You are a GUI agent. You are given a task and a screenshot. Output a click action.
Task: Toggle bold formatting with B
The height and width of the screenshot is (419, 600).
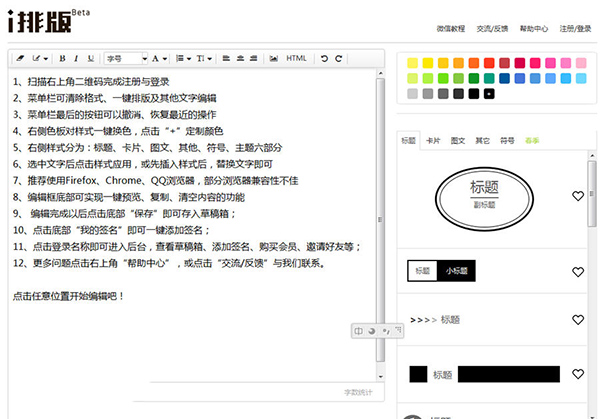tap(62, 59)
